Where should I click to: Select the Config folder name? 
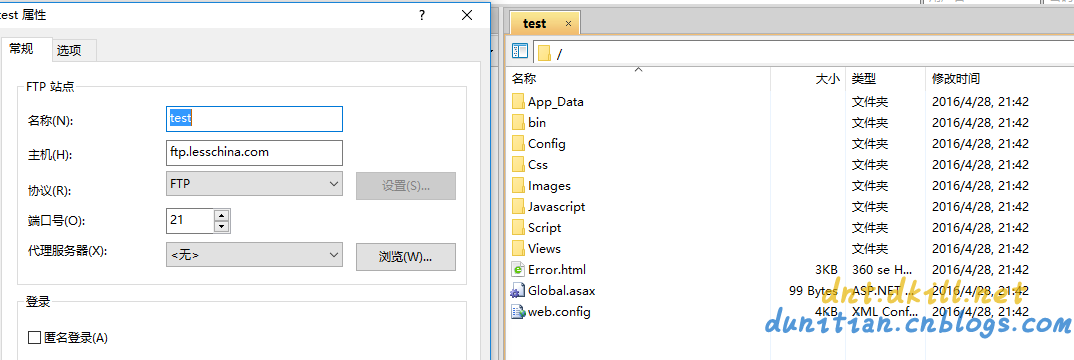coord(547,144)
